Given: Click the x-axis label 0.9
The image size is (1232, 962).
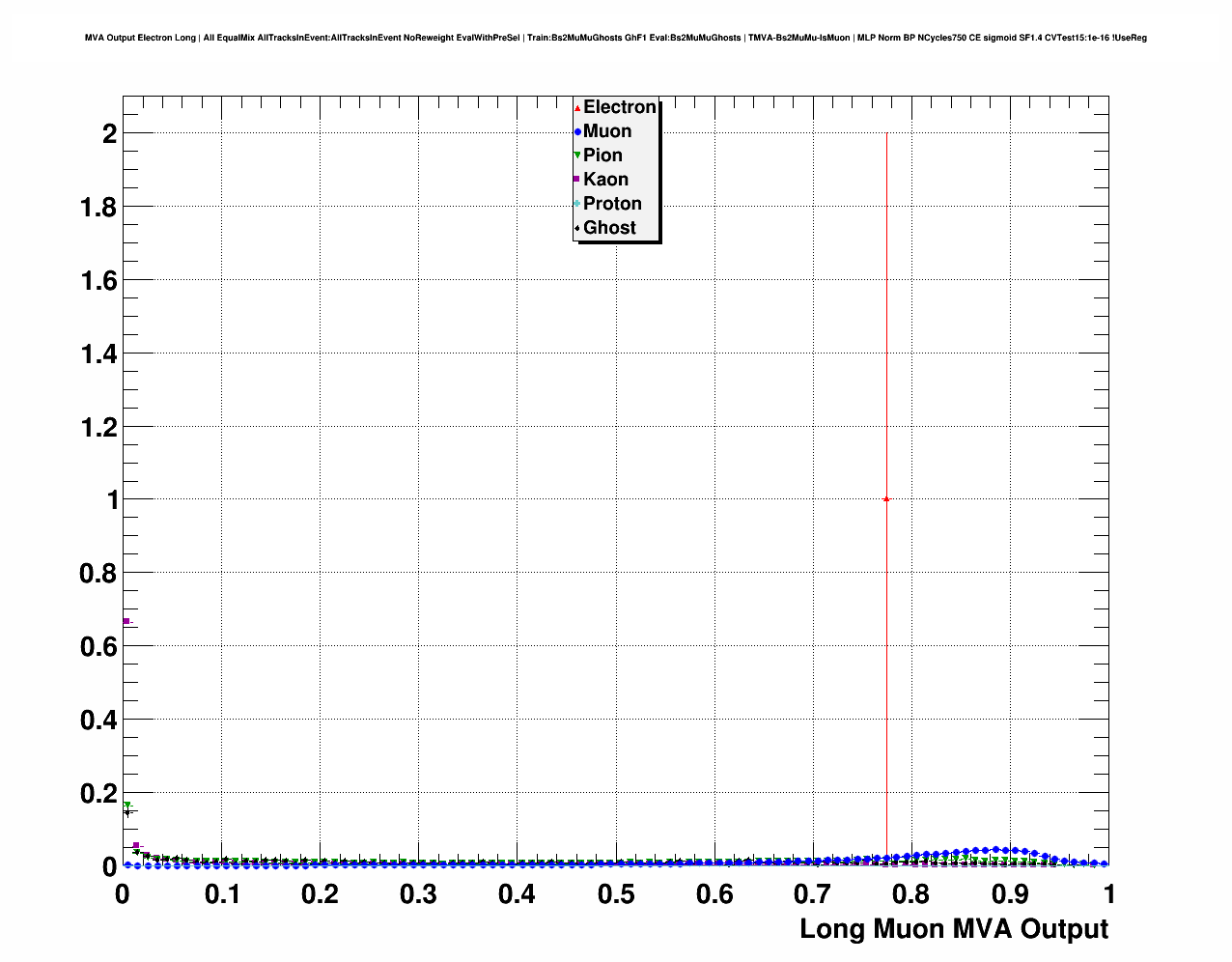Looking at the screenshot, I should point(1010,894).
